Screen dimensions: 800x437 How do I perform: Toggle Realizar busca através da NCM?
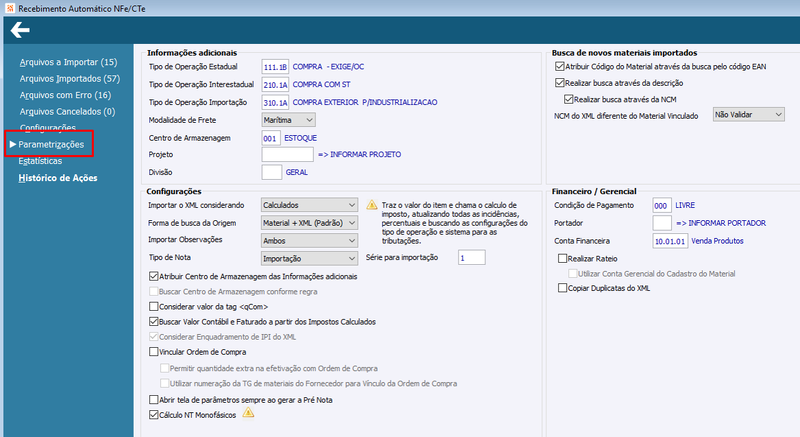(x=568, y=99)
